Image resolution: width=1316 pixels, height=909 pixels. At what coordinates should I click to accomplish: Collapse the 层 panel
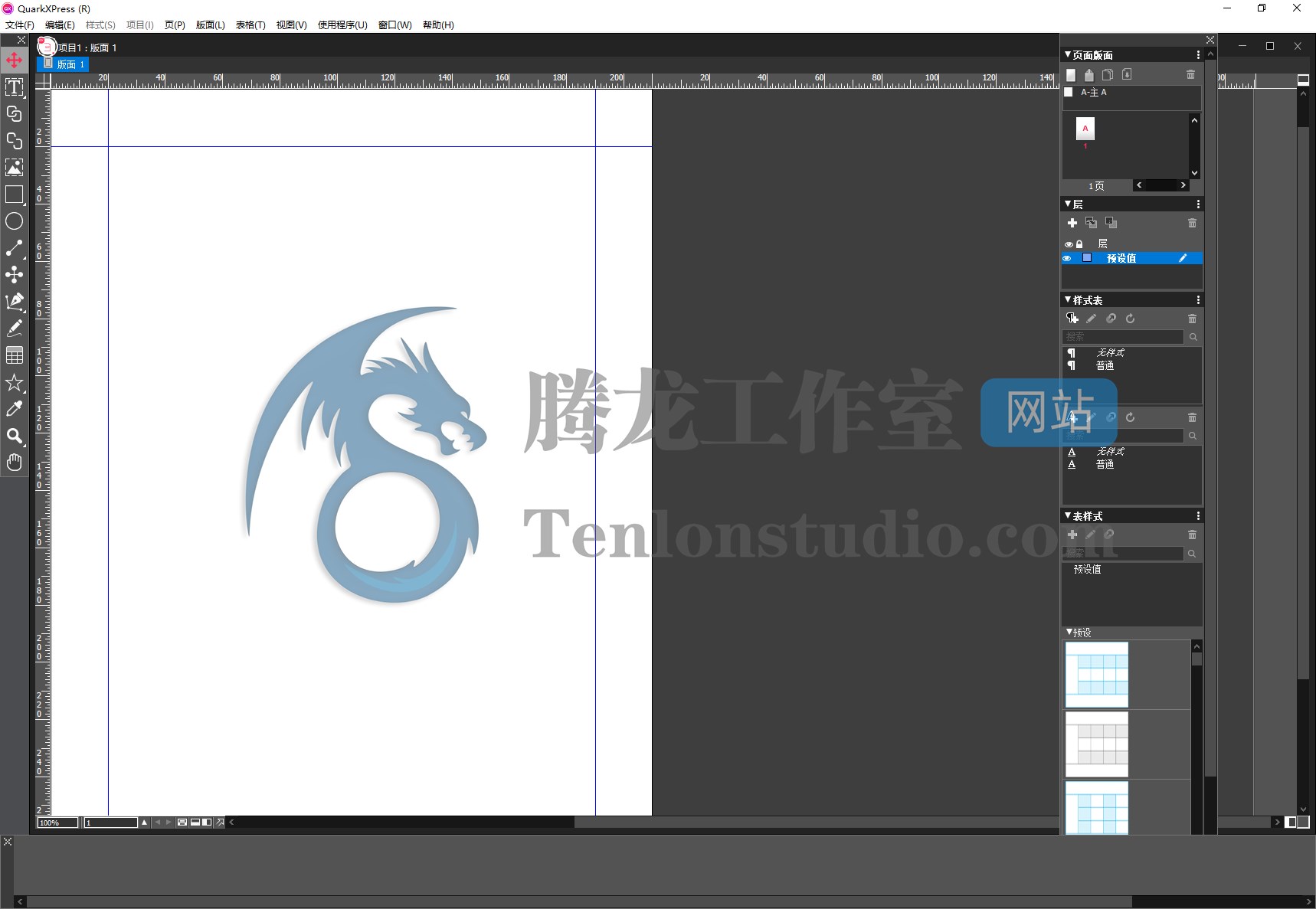(x=1068, y=204)
